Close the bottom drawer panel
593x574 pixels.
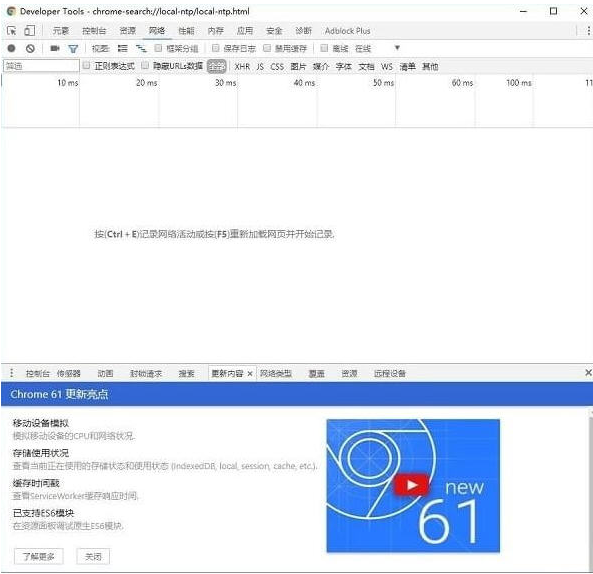coord(588,373)
